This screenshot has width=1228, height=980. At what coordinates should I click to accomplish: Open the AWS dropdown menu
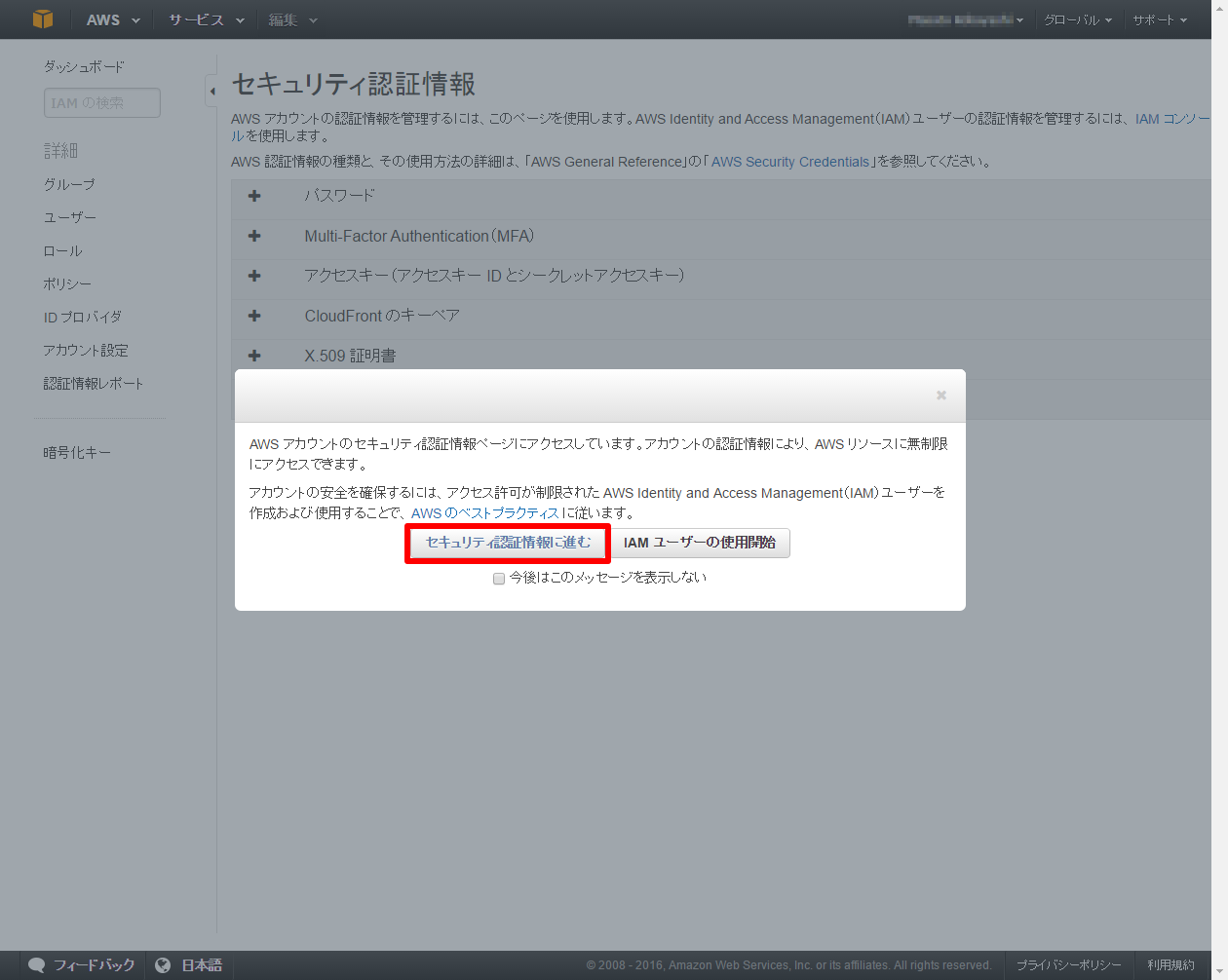[113, 19]
